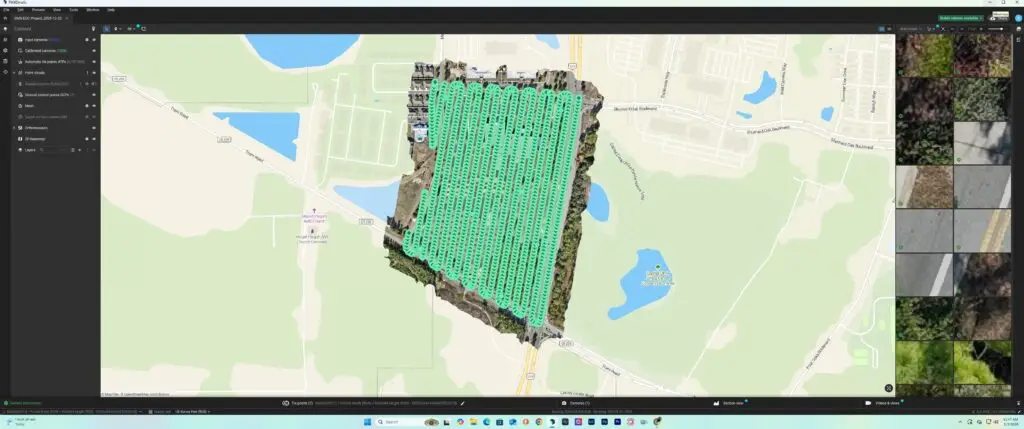This screenshot has height=429, width=1024.
Task: Click the 3D Basemap layer icon
Action: click(21, 139)
